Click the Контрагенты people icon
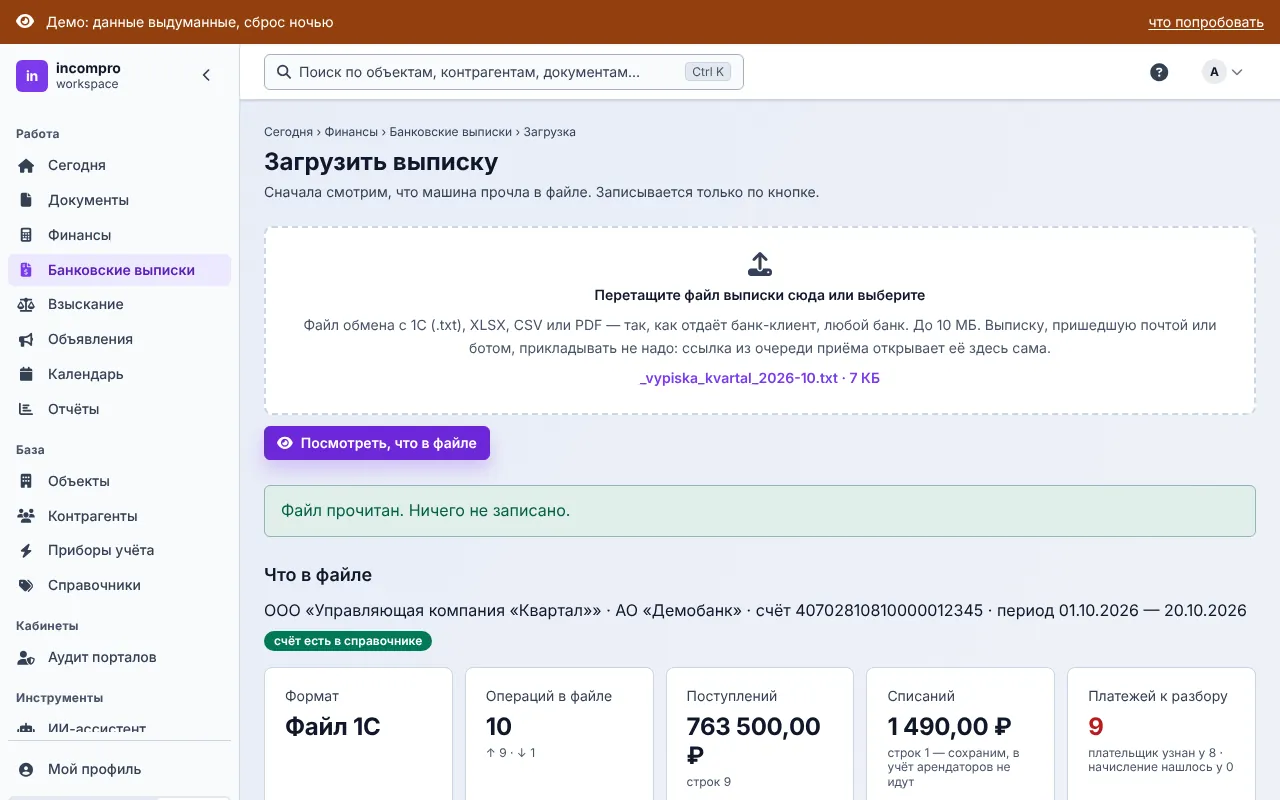The width and height of the screenshot is (1280, 800). (x=27, y=516)
